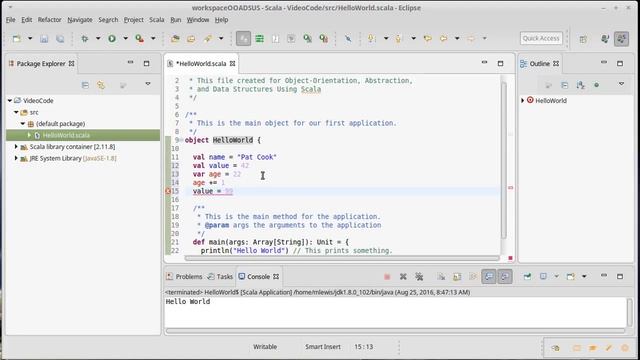The height and width of the screenshot is (360, 640).
Task: Click the error marker on line 15
Action: point(168,191)
